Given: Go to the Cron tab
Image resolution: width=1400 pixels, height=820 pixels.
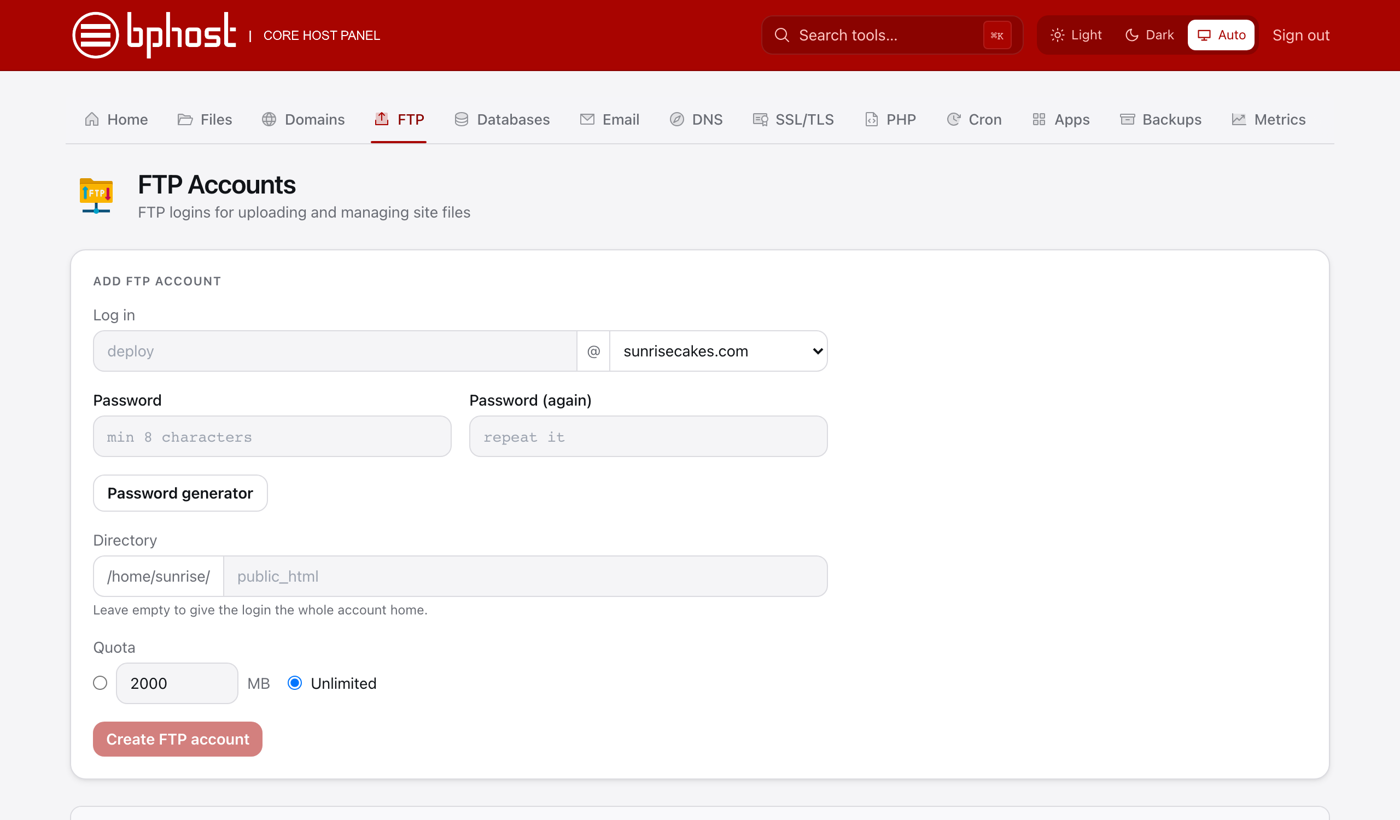Looking at the screenshot, I should pos(974,119).
